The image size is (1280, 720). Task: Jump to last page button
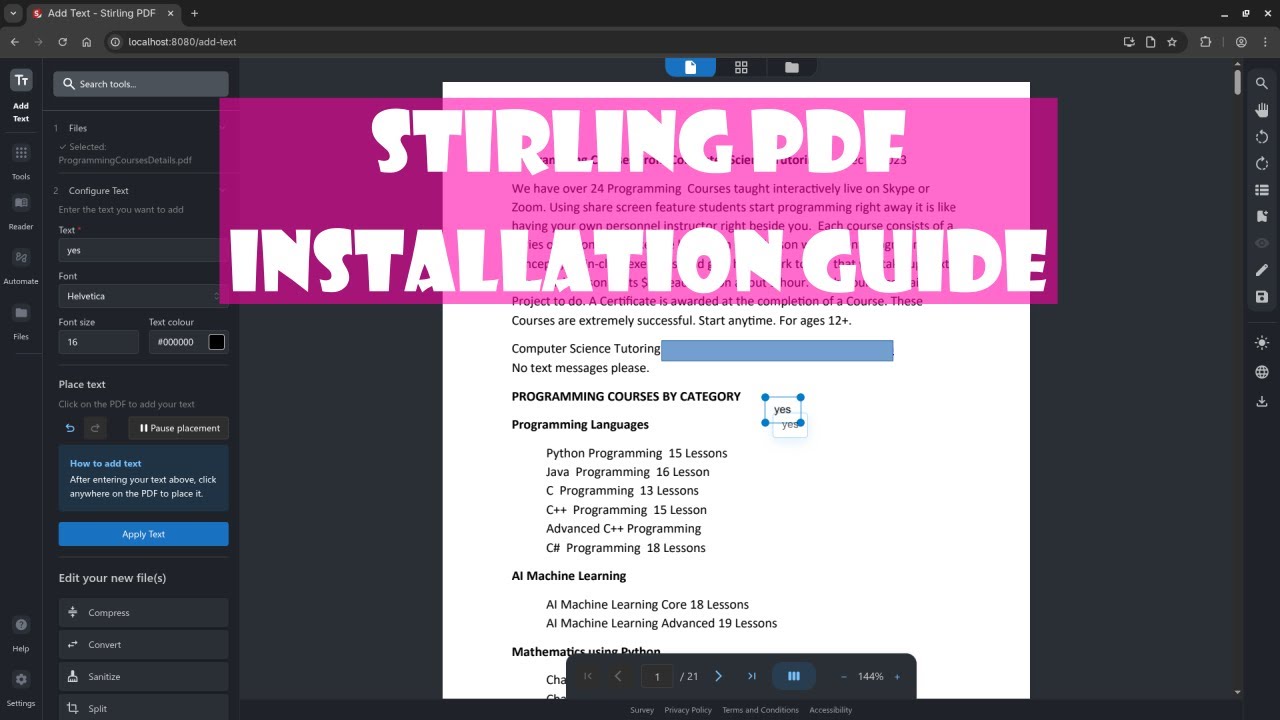[x=752, y=676]
